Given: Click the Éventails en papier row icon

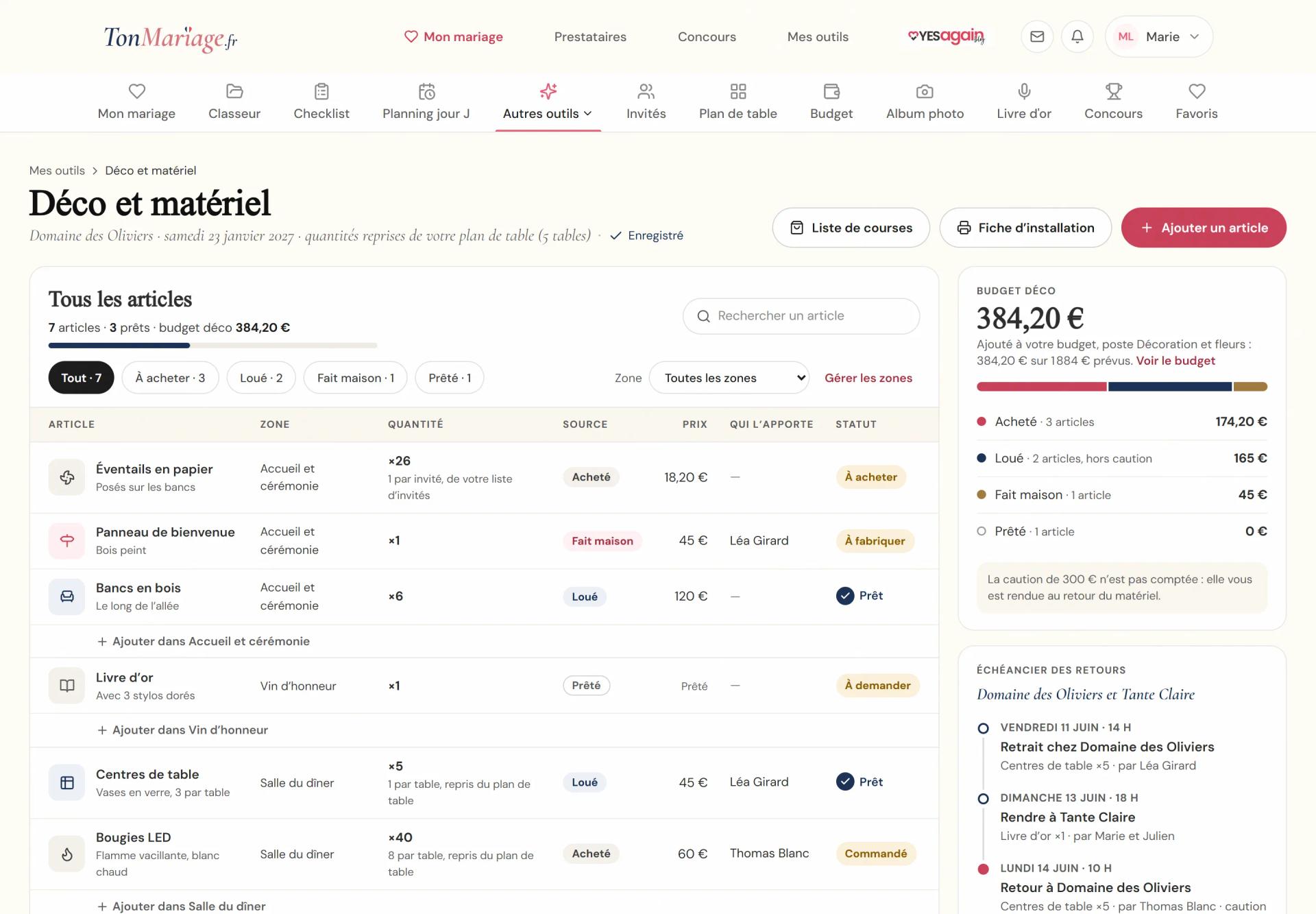Looking at the screenshot, I should coord(66,477).
